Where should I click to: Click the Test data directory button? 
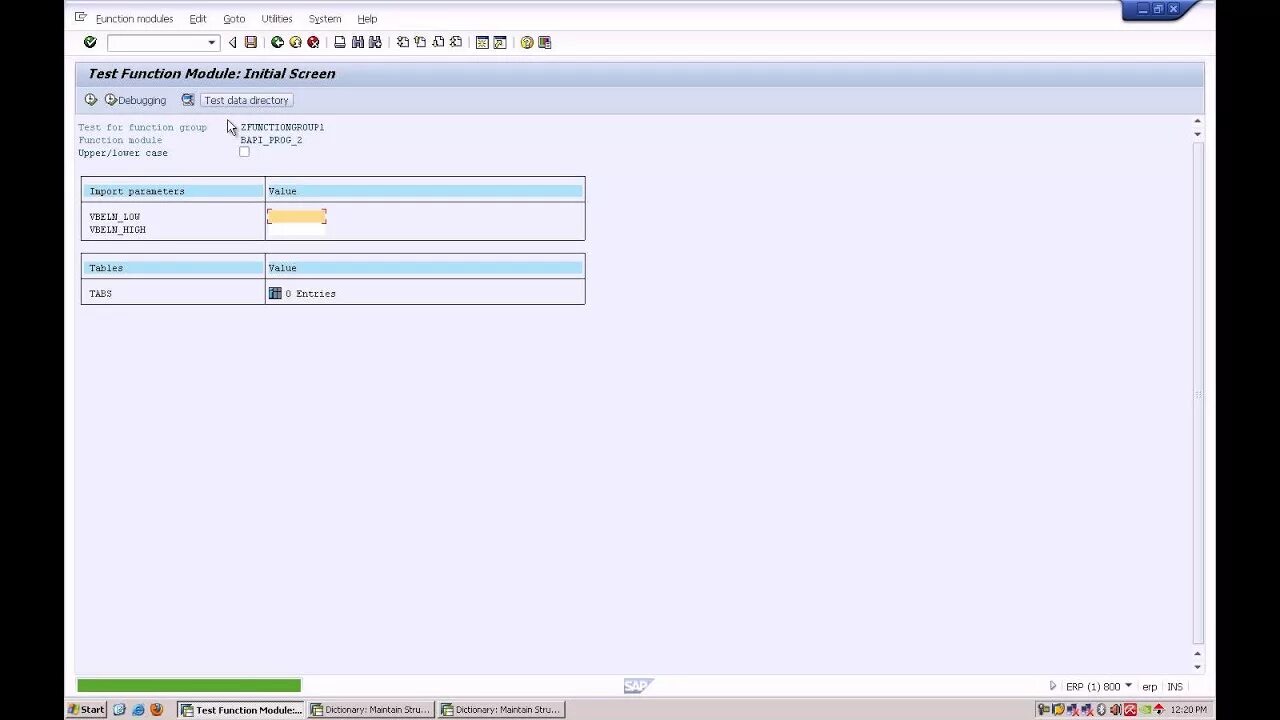coord(246,100)
